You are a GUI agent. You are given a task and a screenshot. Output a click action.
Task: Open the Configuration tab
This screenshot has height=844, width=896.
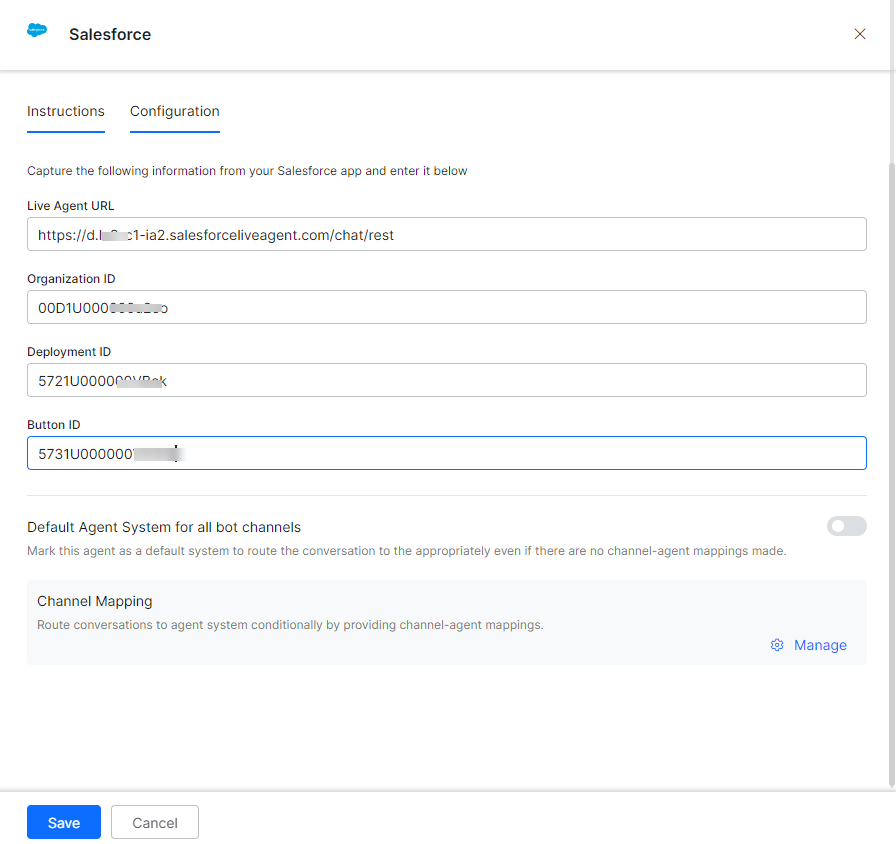(175, 111)
